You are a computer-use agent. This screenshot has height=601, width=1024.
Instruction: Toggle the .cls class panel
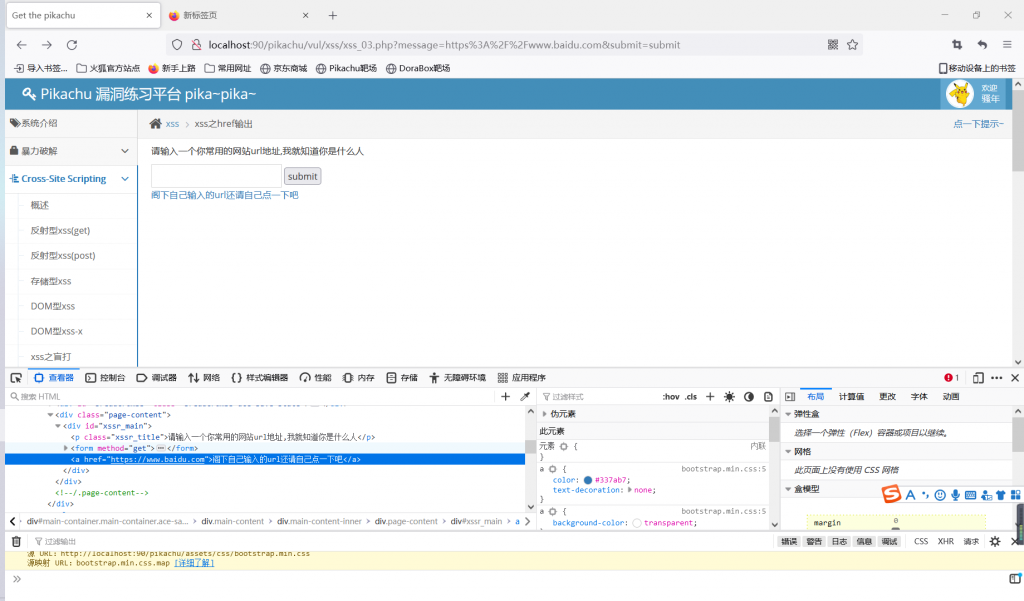click(x=691, y=397)
